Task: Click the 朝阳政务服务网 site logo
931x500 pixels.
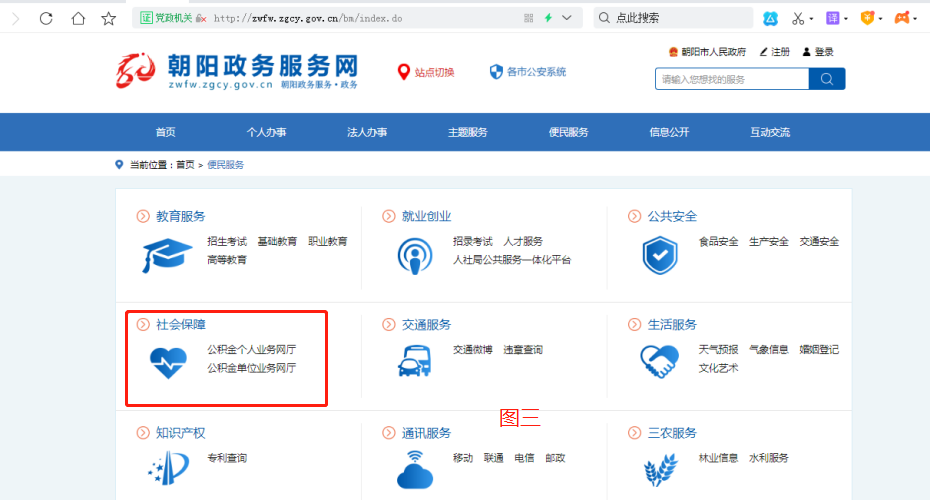Action: pos(237,71)
